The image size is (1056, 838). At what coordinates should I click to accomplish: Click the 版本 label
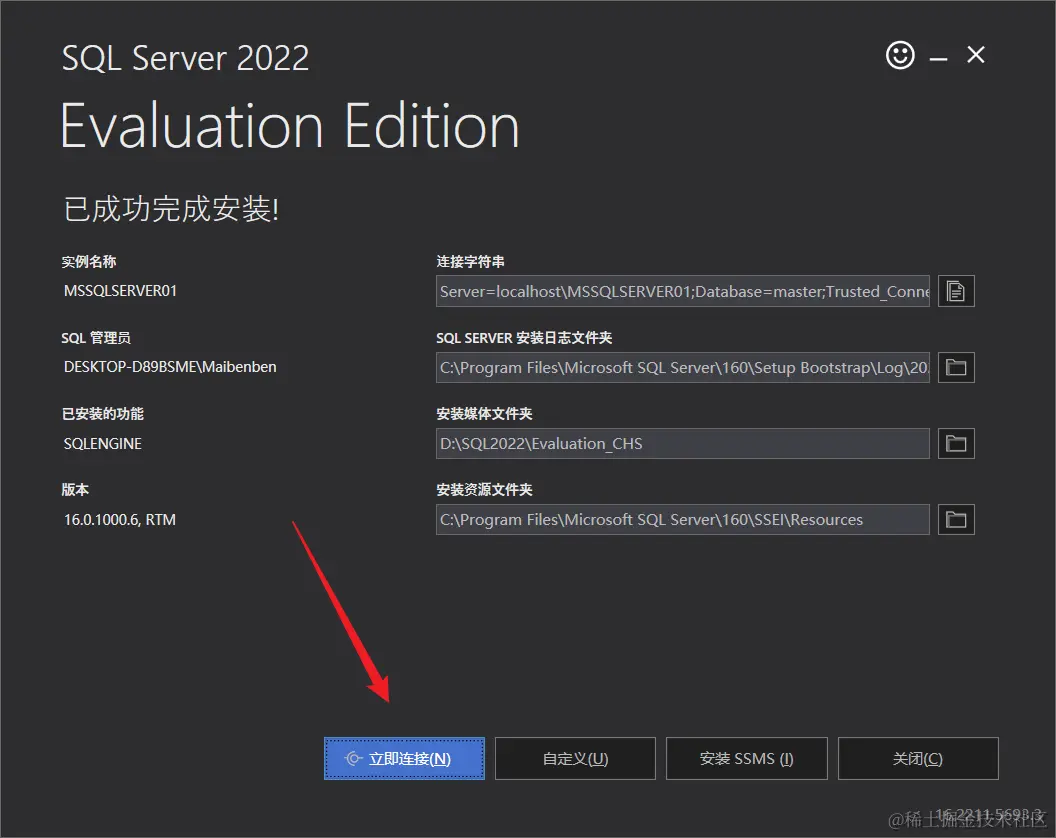pyautogui.click(x=75, y=490)
